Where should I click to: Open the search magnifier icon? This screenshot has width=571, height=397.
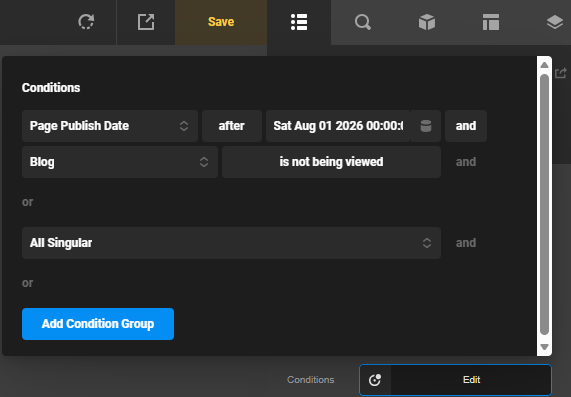363,22
